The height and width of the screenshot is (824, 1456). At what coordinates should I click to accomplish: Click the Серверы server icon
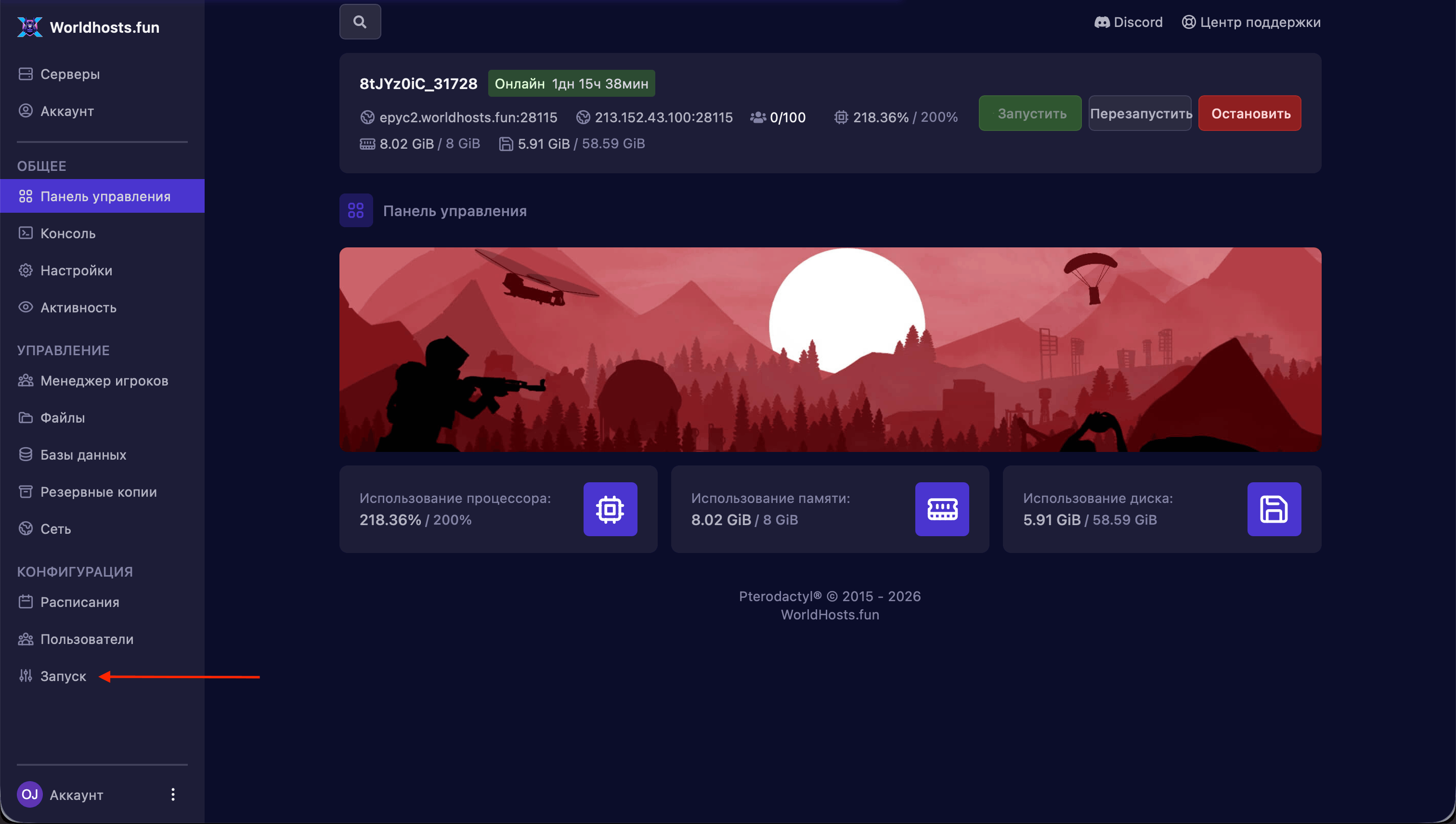26,74
